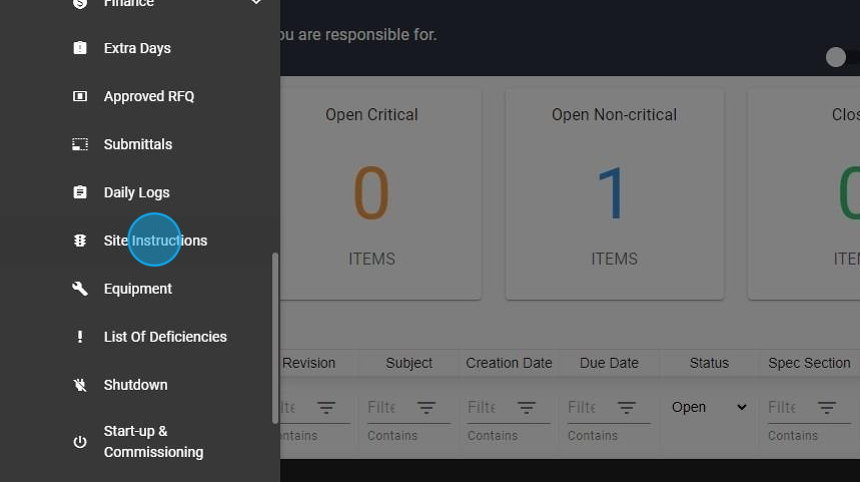Open Extra Days menu item
The height and width of the screenshot is (482, 860).
pyautogui.click(x=137, y=48)
